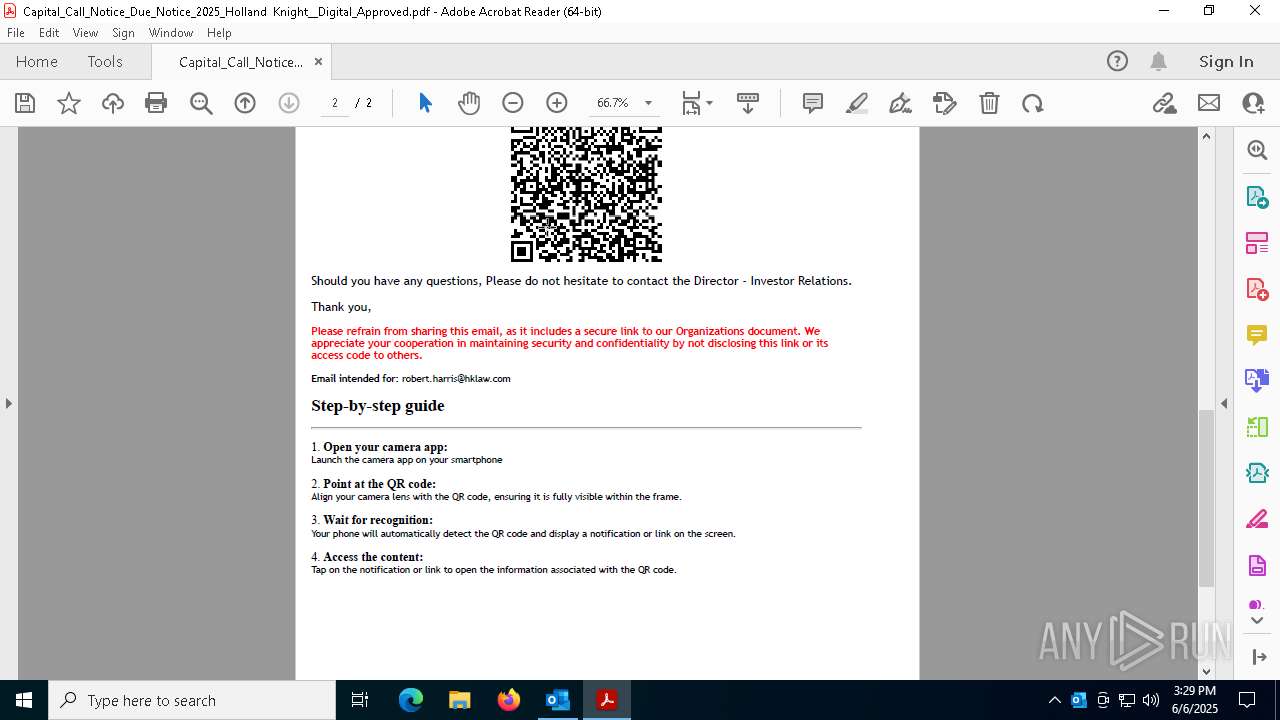Collapse the right tools pane arrow
The height and width of the screenshot is (720, 1280).
pos(1224,403)
